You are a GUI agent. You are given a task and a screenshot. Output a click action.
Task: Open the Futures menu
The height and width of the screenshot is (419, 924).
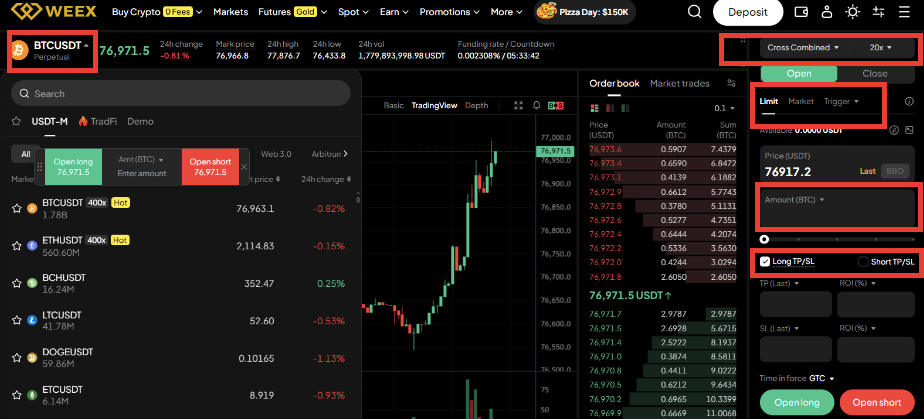(x=292, y=12)
